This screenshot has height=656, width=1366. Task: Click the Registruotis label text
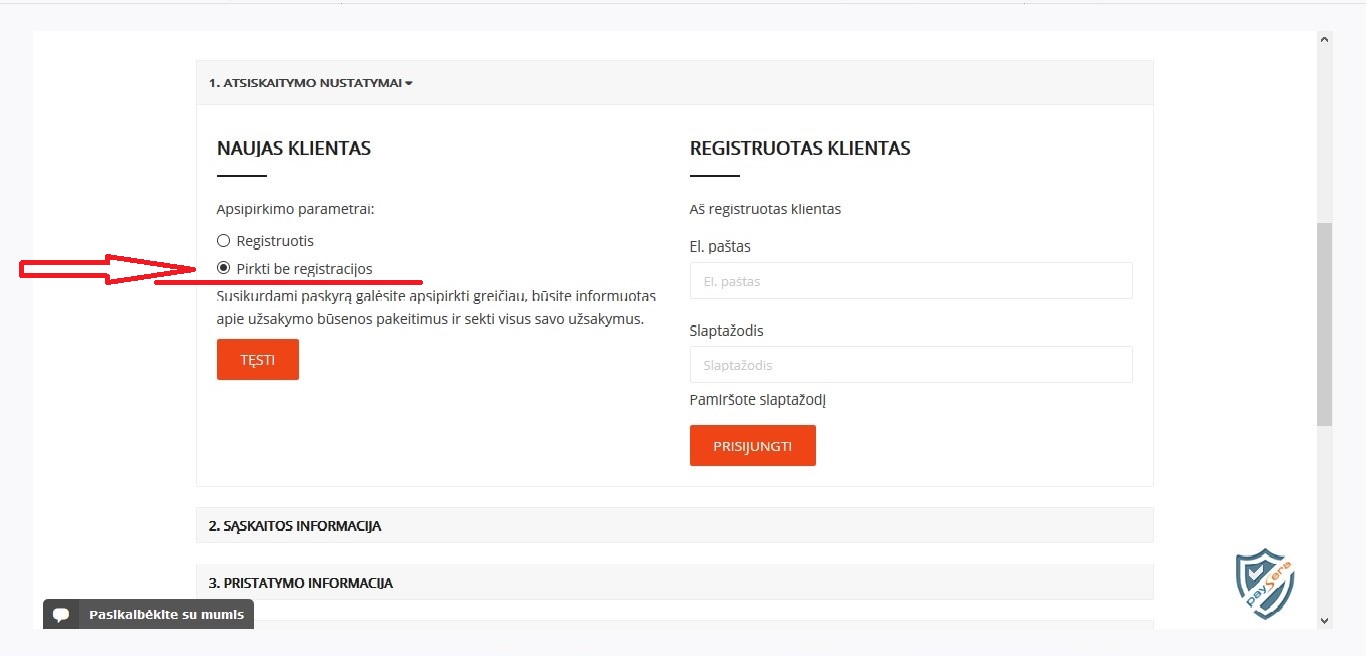click(x=275, y=241)
